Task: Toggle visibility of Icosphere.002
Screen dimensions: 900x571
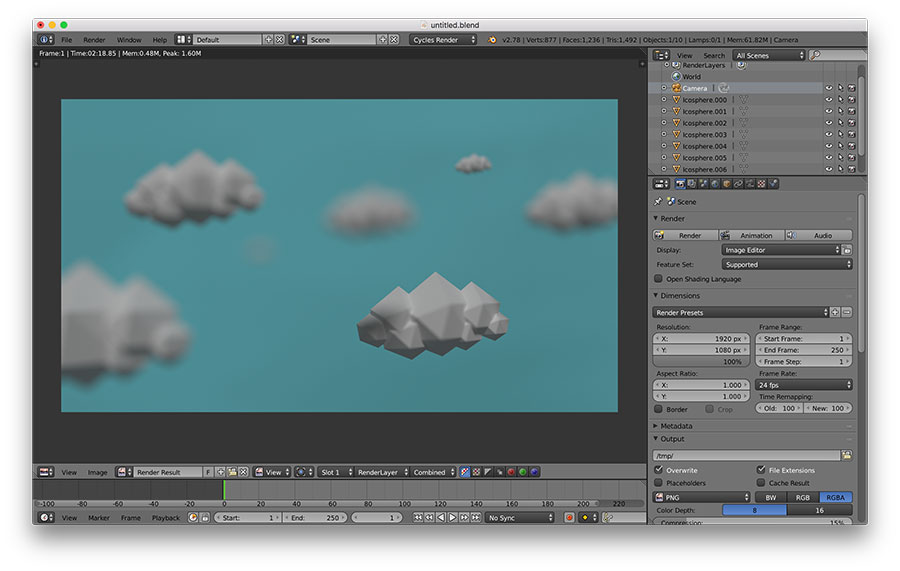Action: [x=829, y=123]
